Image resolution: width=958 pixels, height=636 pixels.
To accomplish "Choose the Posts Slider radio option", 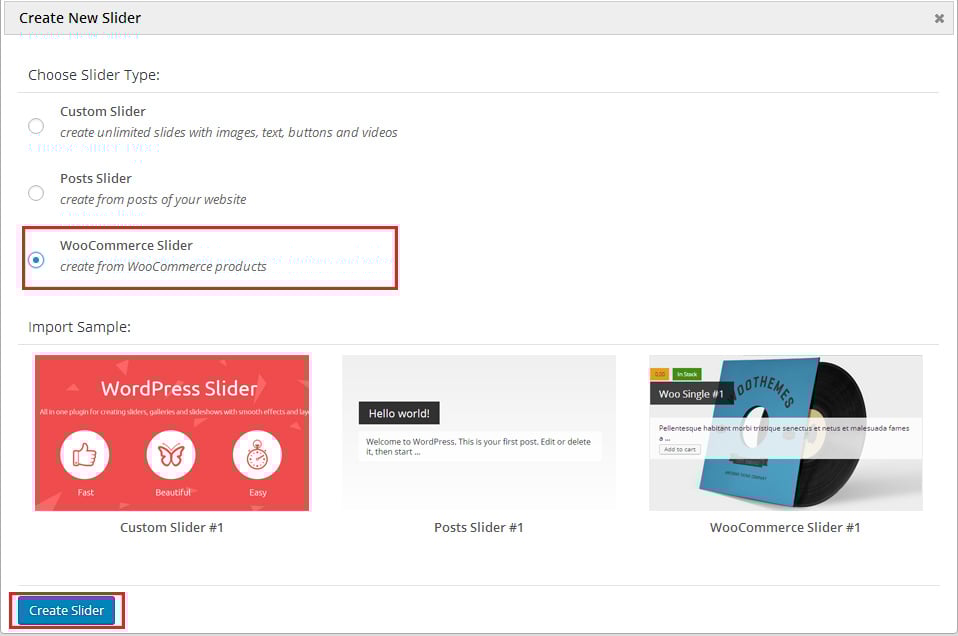I will (x=36, y=193).
